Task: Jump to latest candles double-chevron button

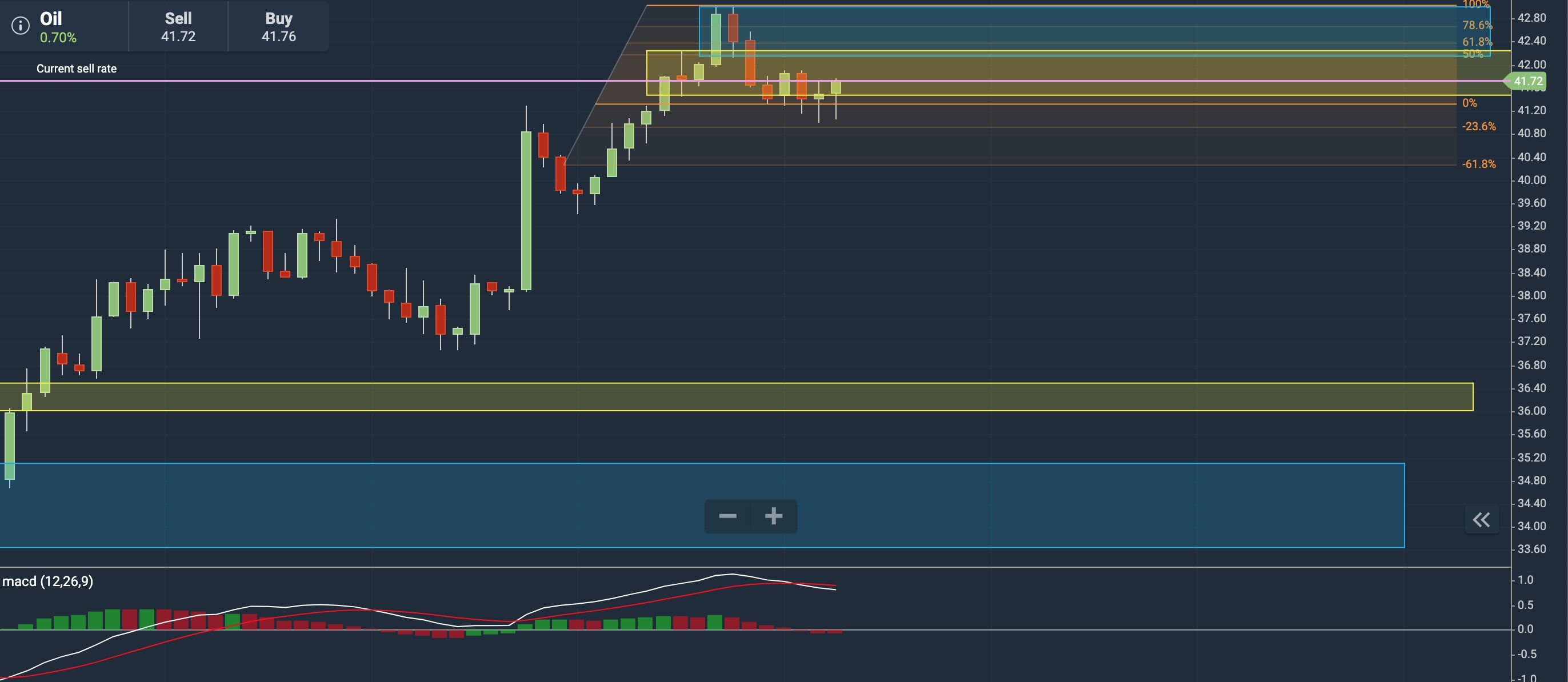Action: click(x=1481, y=520)
